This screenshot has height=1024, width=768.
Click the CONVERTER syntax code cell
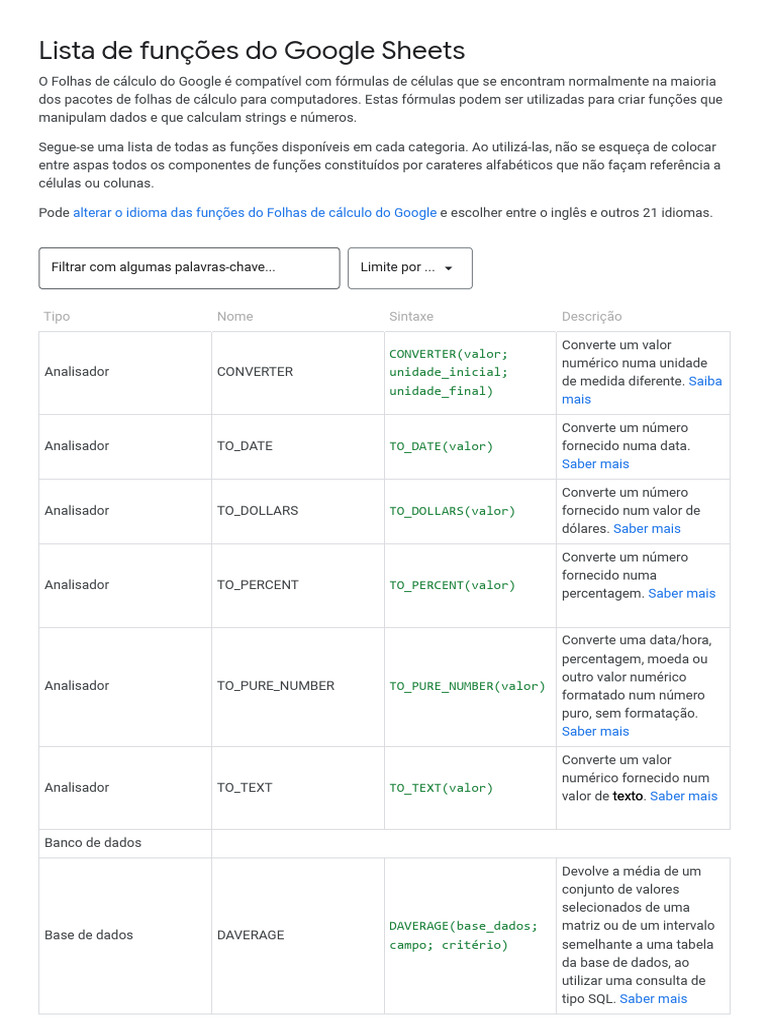coord(448,372)
